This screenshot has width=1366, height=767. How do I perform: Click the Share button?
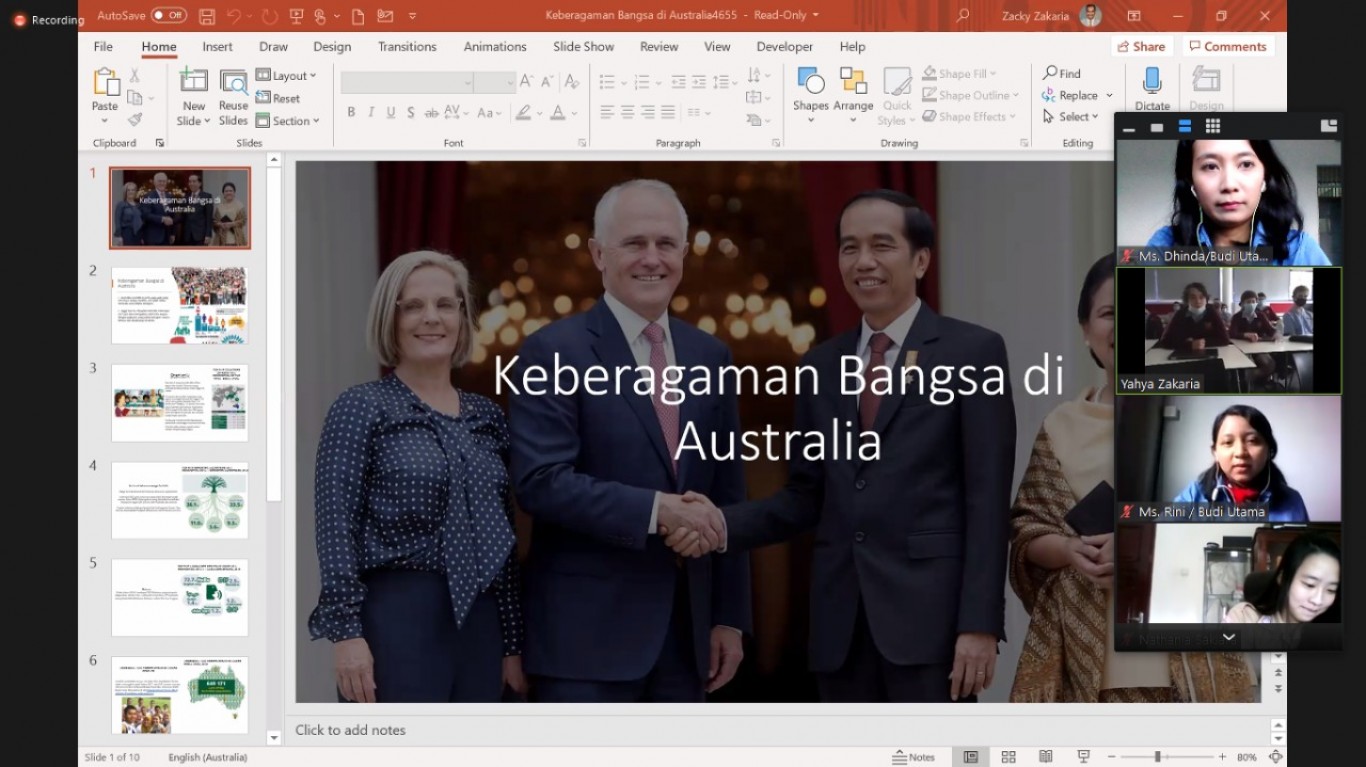click(1141, 47)
